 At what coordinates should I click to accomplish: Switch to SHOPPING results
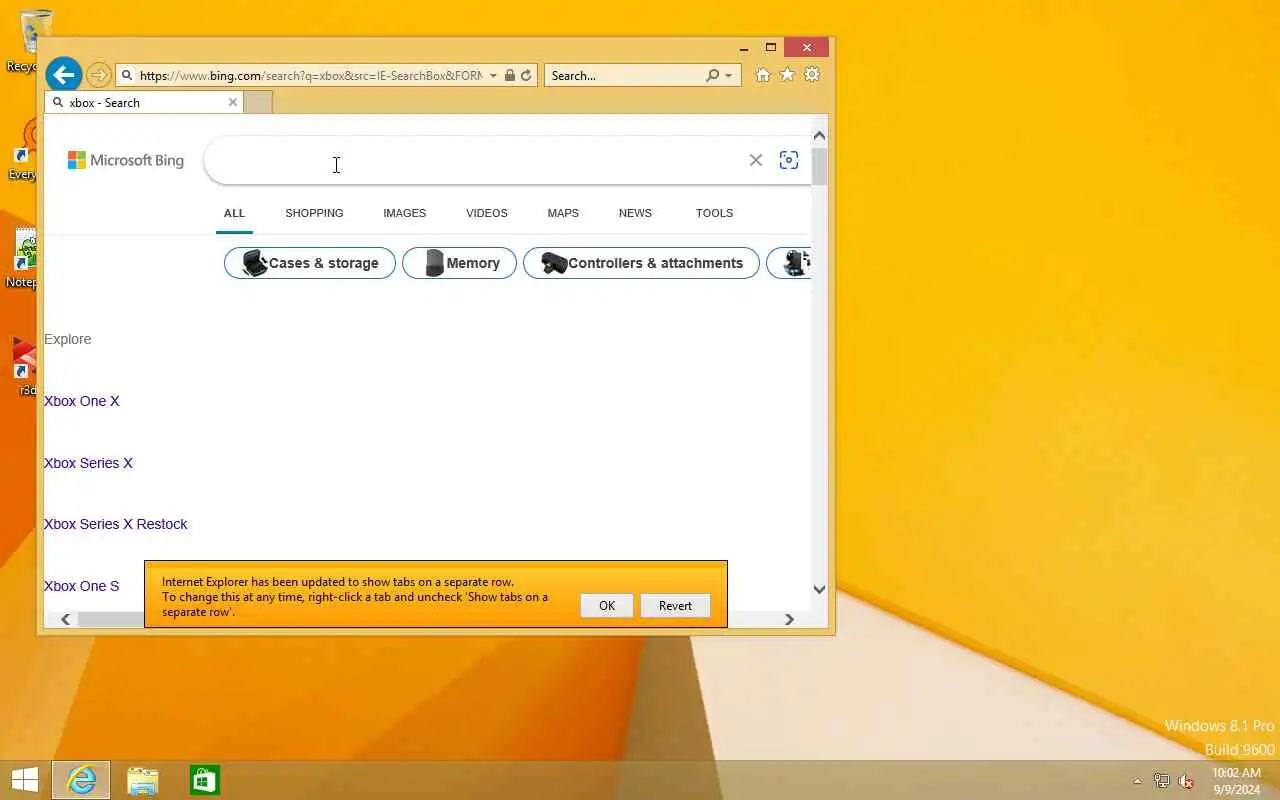pyautogui.click(x=314, y=213)
